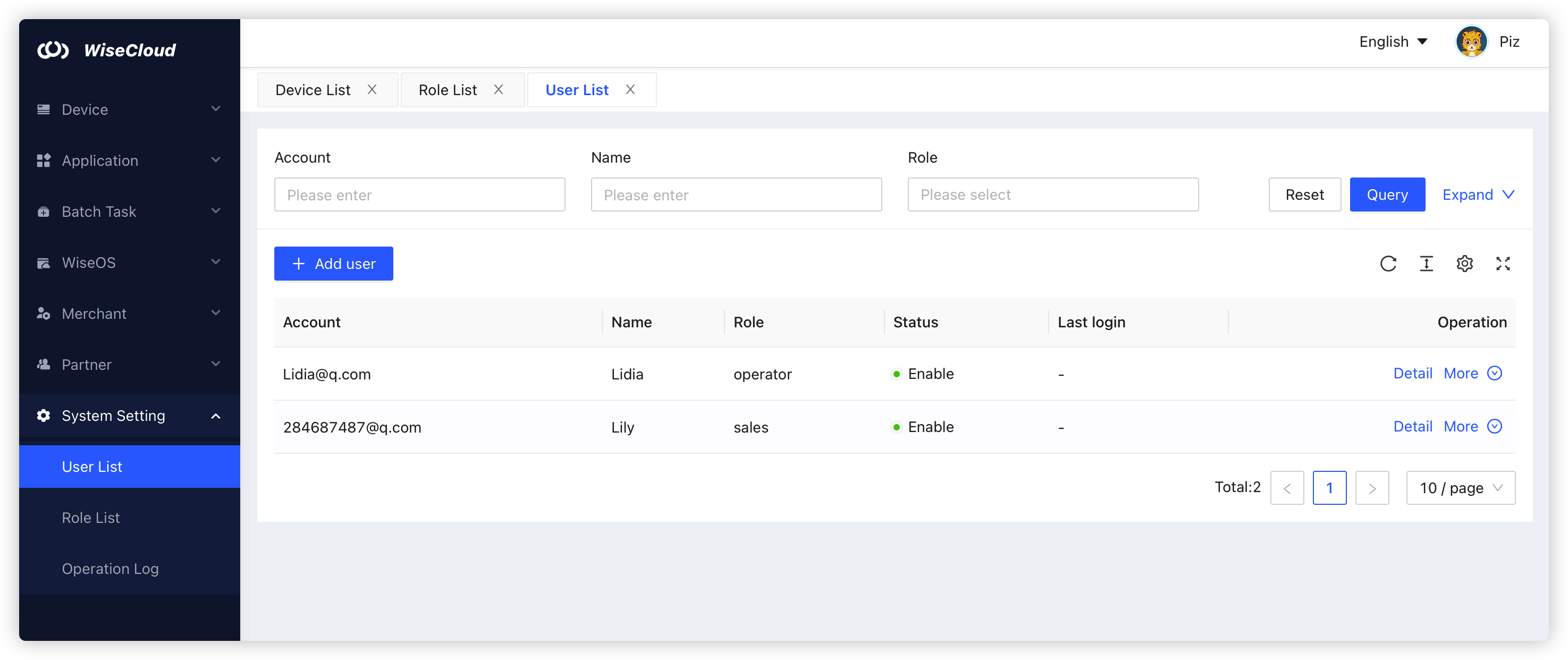Open the English language dropdown

tap(1393, 41)
